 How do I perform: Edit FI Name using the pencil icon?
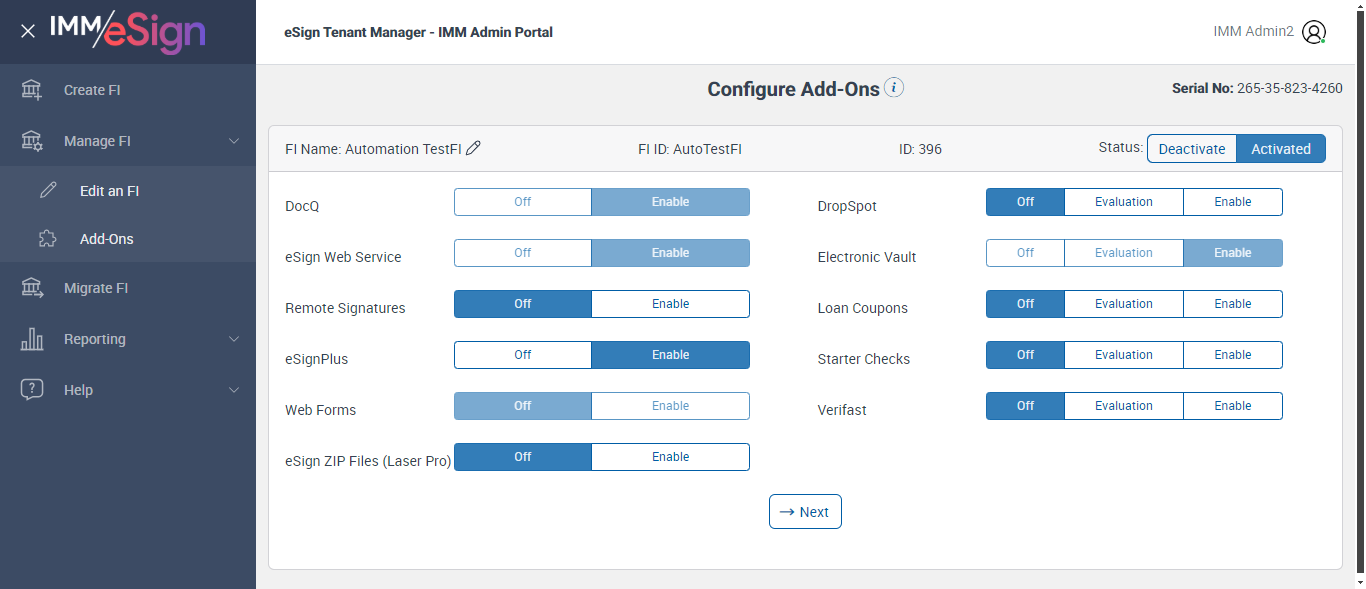474,148
